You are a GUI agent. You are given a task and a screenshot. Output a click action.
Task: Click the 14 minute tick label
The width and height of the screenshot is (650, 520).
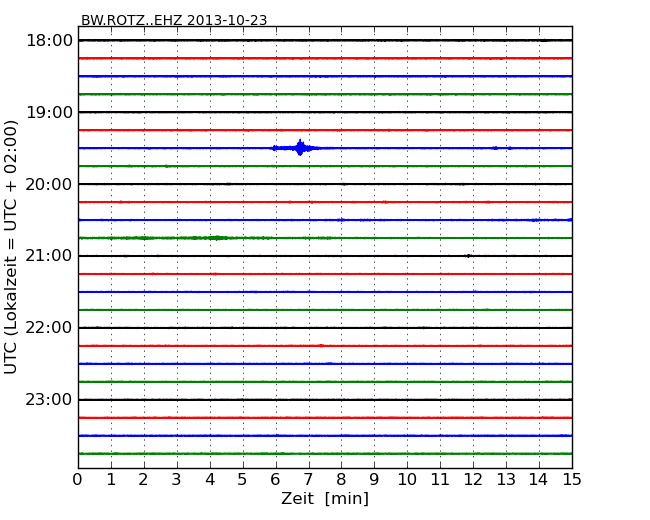(539, 479)
